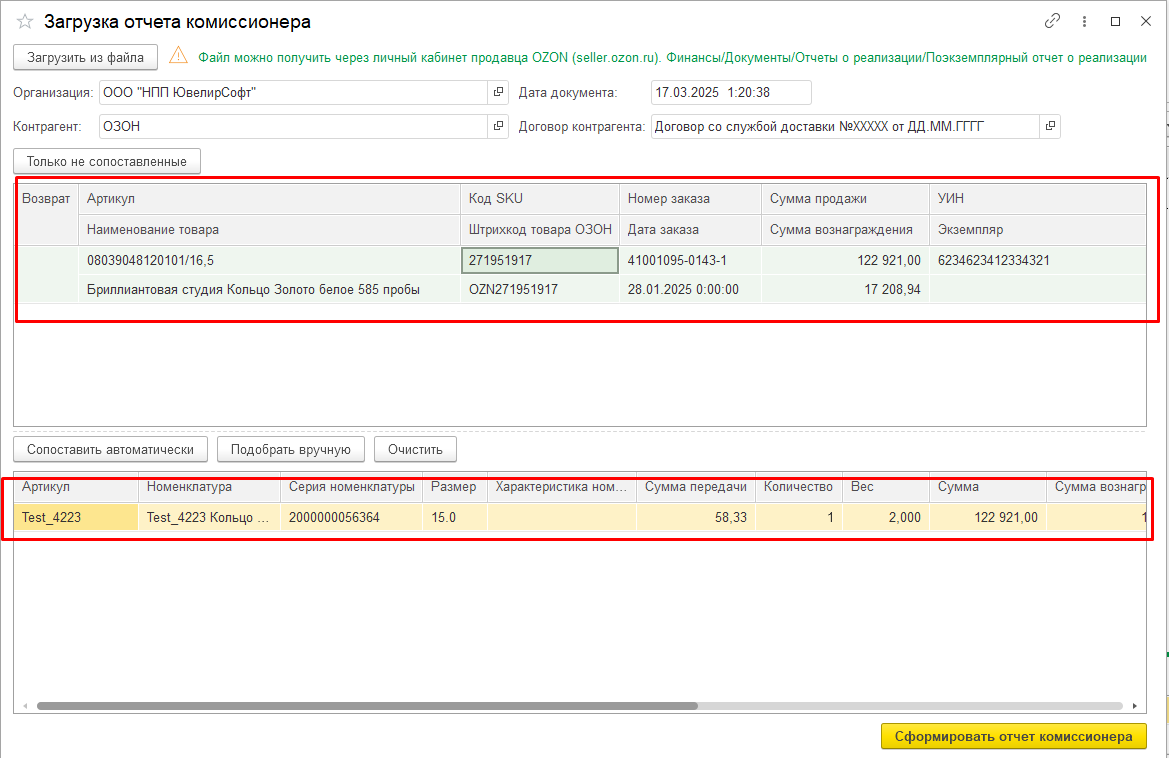Click Количество column header
This screenshot has width=1169, height=758.
click(x=798, y=487)
